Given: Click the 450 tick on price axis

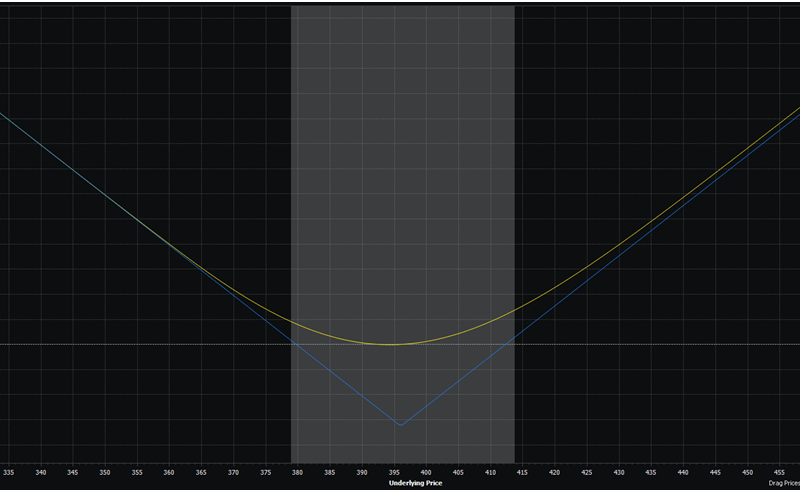Looking at the screenshot, I should [747, 471].
